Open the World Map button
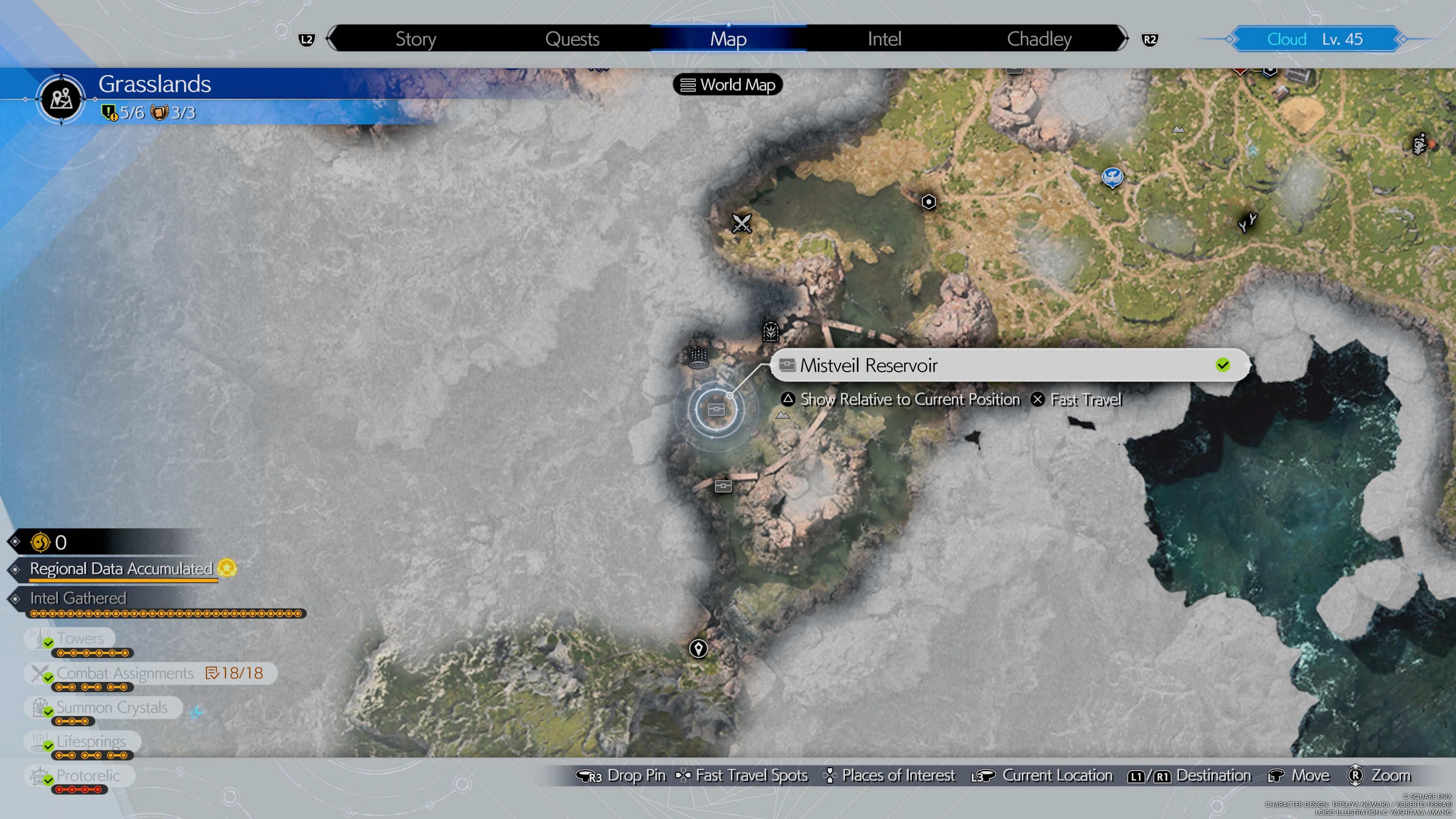The image size is (1456, 819). [728, 85]
